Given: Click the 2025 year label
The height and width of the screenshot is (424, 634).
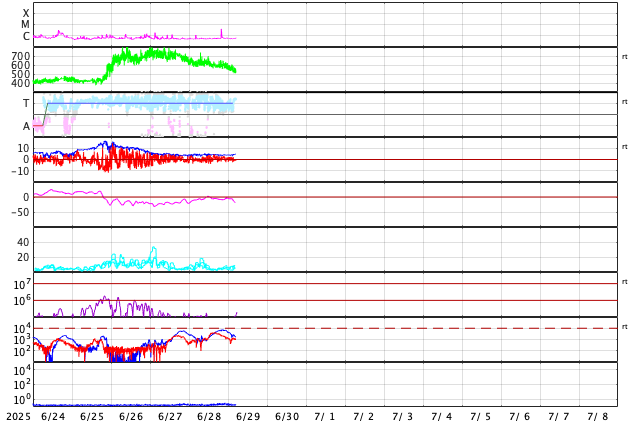Looking at the screenshot, I should pyautogui.click(x=19, y=417).
